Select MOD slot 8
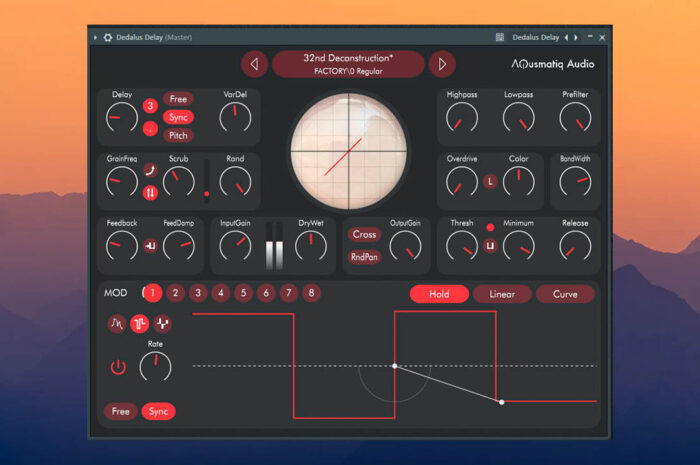 312,293
